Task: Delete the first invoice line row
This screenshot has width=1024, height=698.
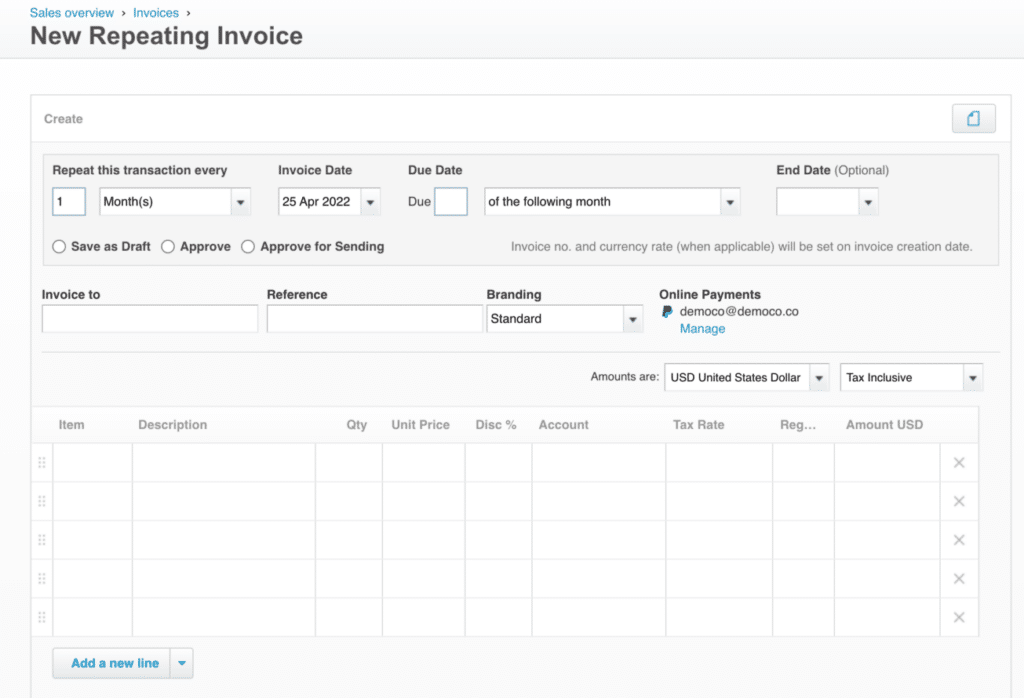Action: [959, 463]
